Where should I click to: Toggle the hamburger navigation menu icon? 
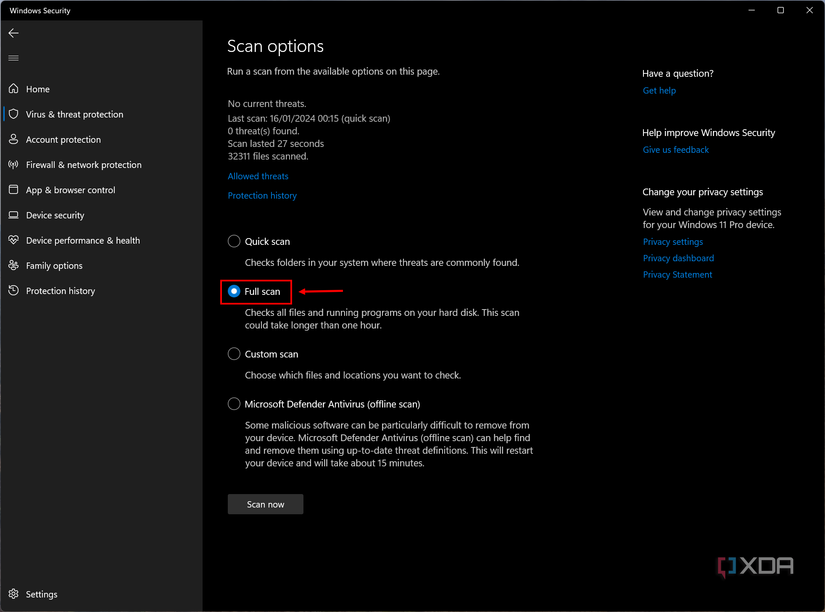click(14, 58)
